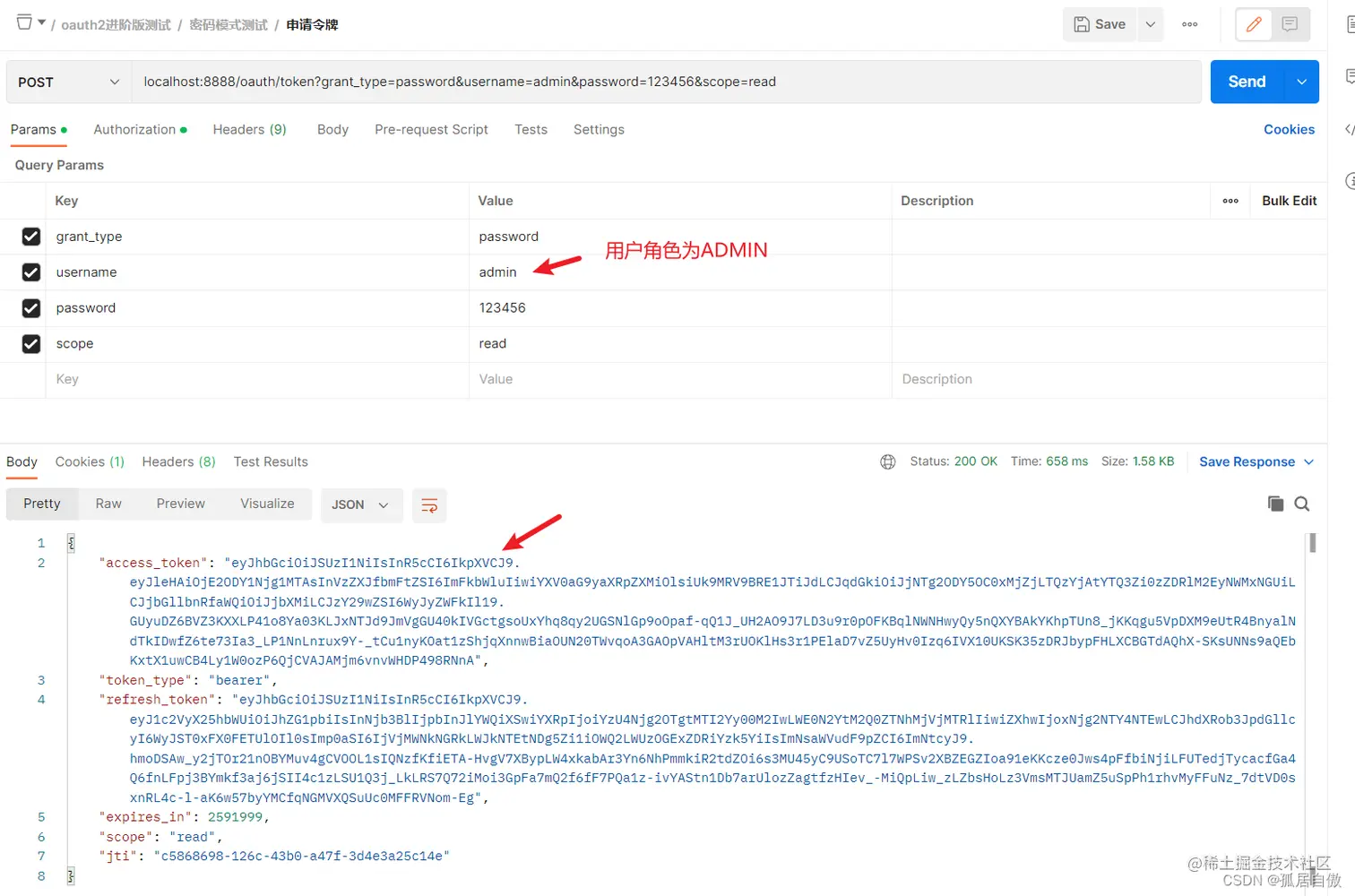Screen dimensions: 1355x896
Task: Click the Time: 658 ms text
Action: [1049, 461]
